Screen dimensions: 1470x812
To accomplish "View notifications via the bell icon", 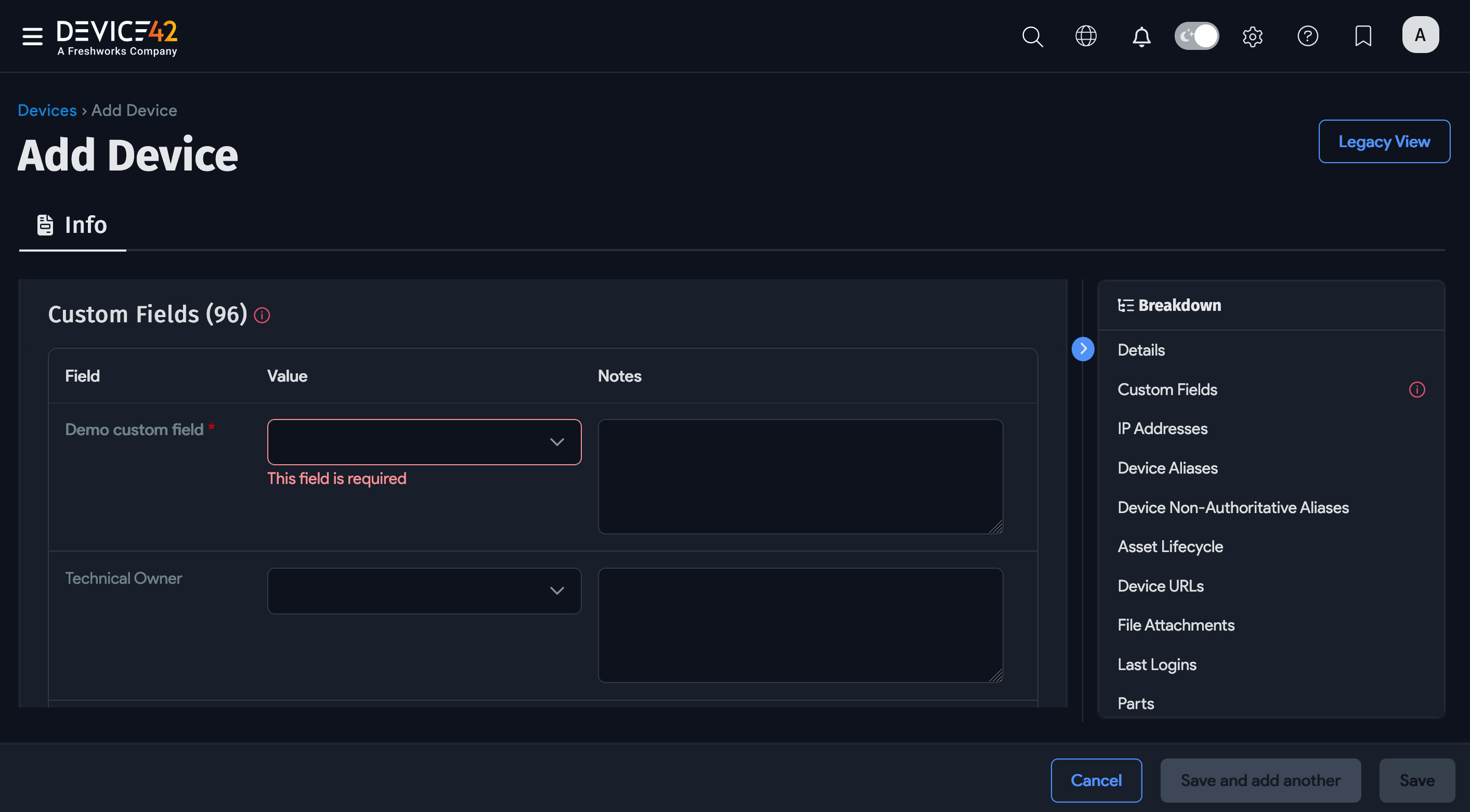I will [1141, 36].
